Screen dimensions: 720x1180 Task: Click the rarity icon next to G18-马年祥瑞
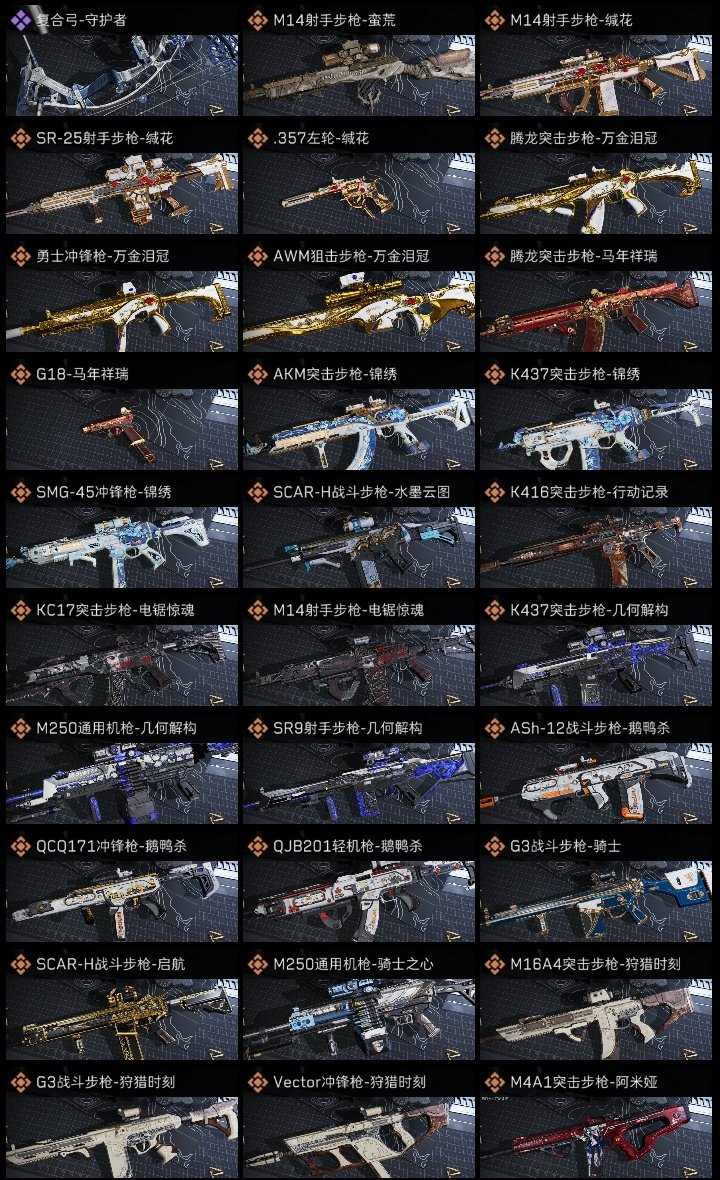[x=20, y=374]
